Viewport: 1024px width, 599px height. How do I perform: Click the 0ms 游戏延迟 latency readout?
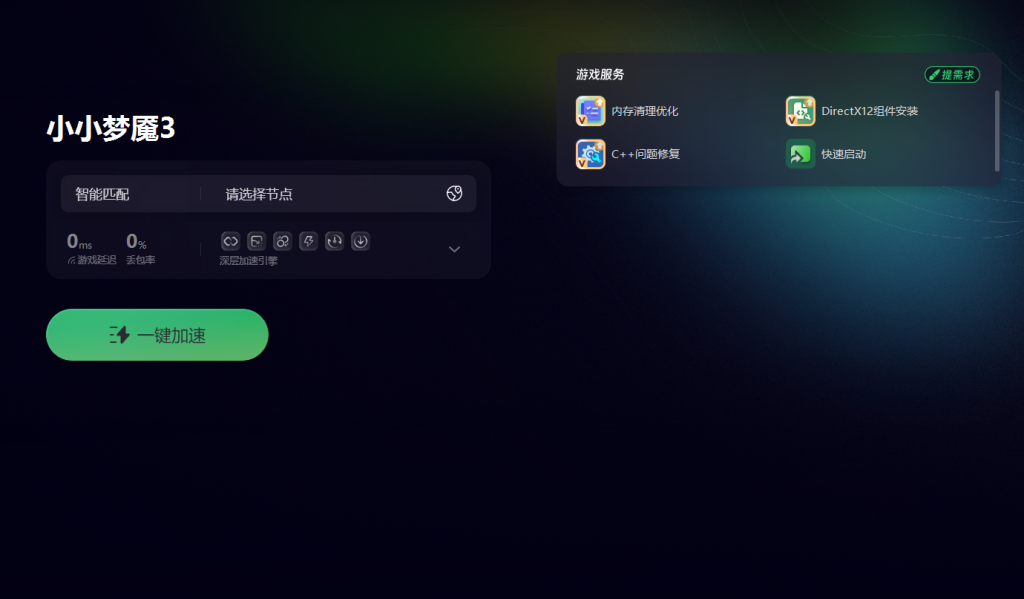(x=91, y=248)
